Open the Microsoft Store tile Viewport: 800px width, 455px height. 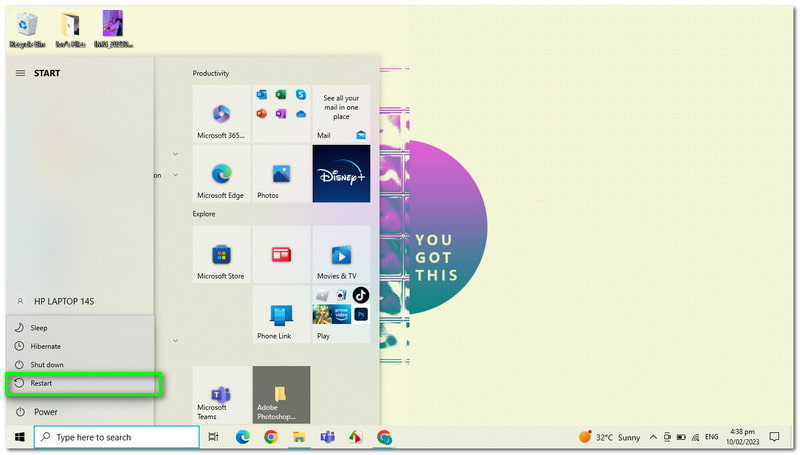tap(221, 254)
